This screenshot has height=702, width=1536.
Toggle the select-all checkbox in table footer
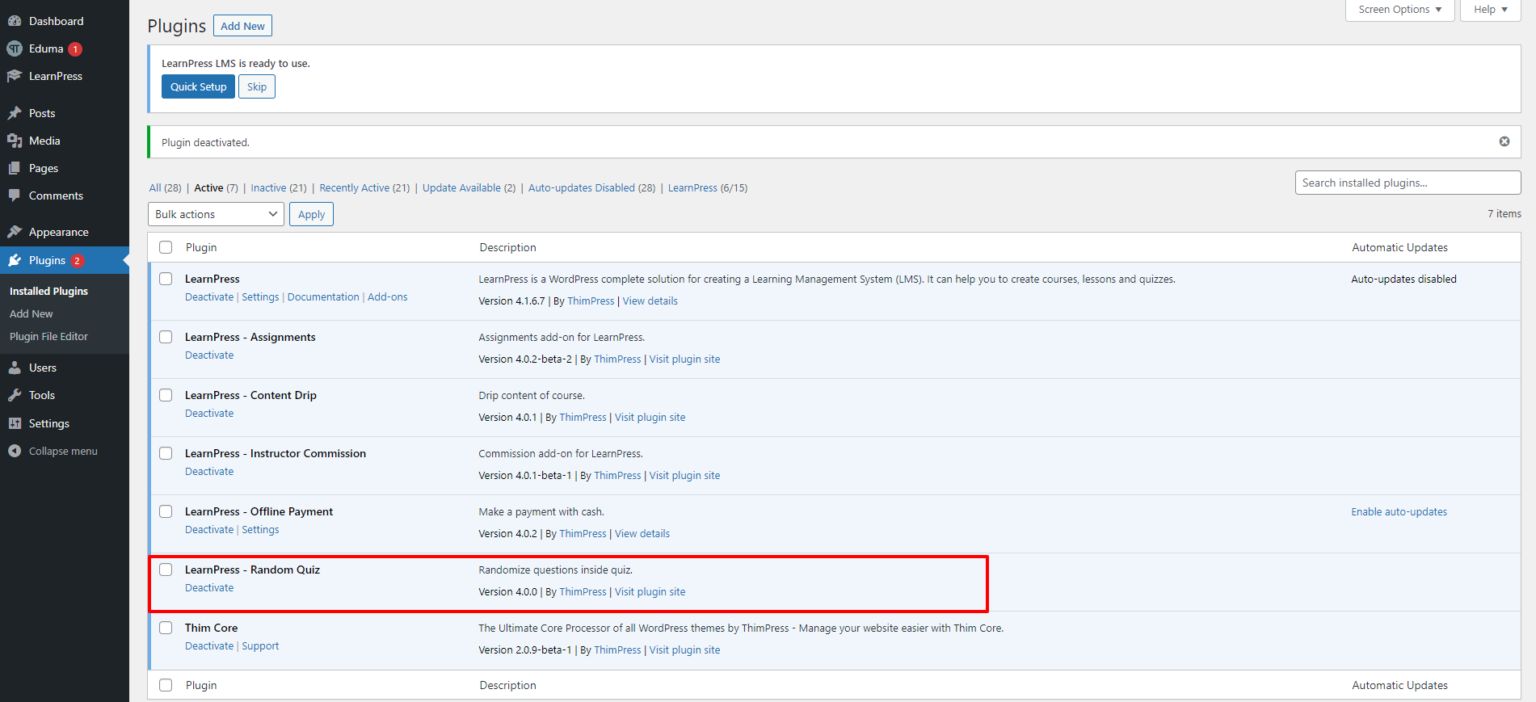coord(166,685)
